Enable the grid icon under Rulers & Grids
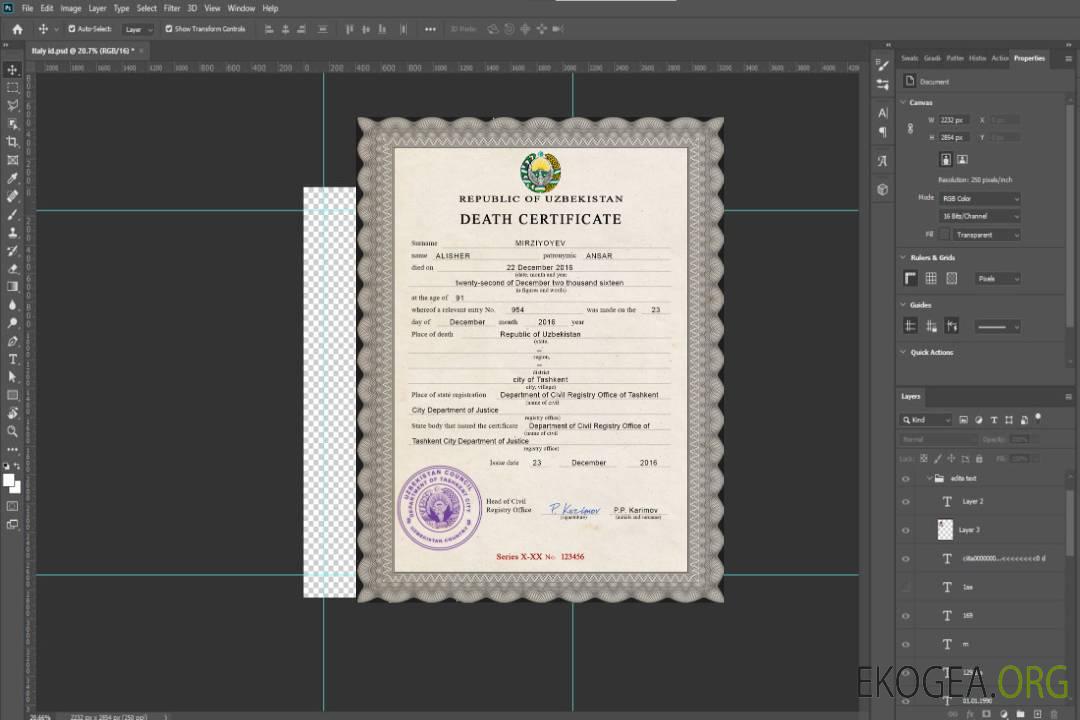This screenshot has height=720, width=1080. [931, 279]
